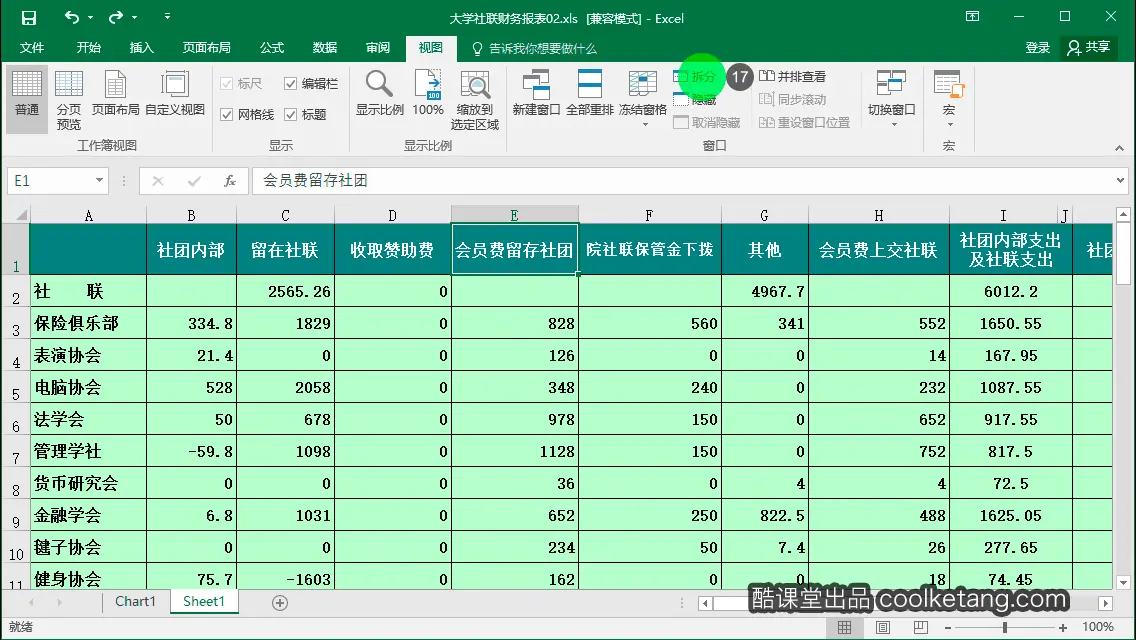
Task: Select Normal view in Workbook Views
Action: coord(27,99)
